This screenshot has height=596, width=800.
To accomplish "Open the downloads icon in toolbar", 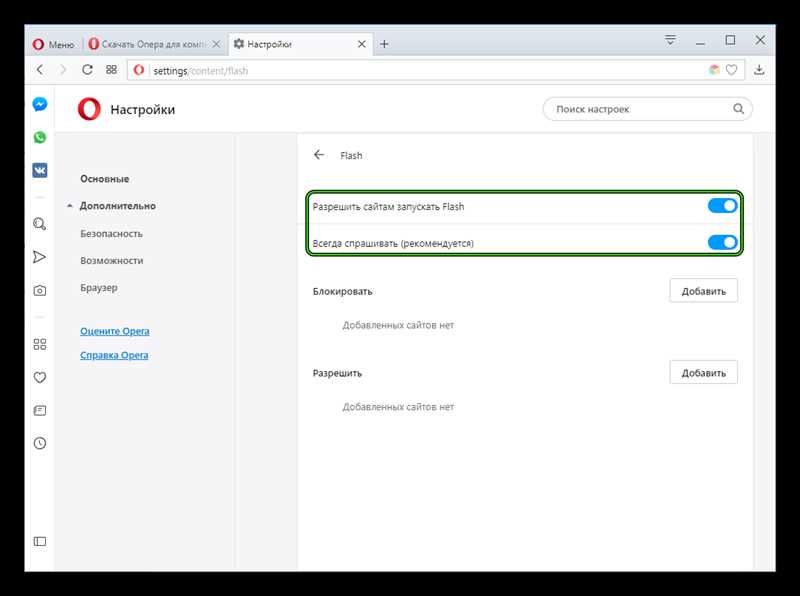I will [759, 70].
